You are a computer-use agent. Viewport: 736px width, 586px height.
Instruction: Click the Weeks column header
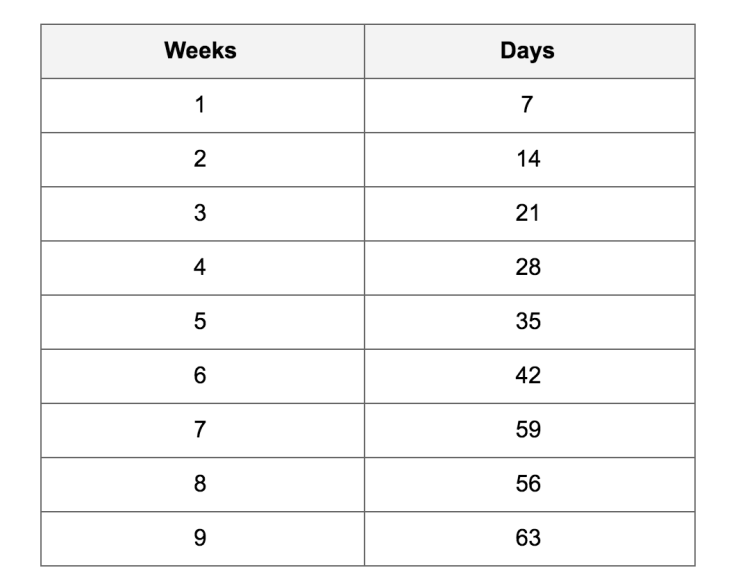tap(203, 51)
